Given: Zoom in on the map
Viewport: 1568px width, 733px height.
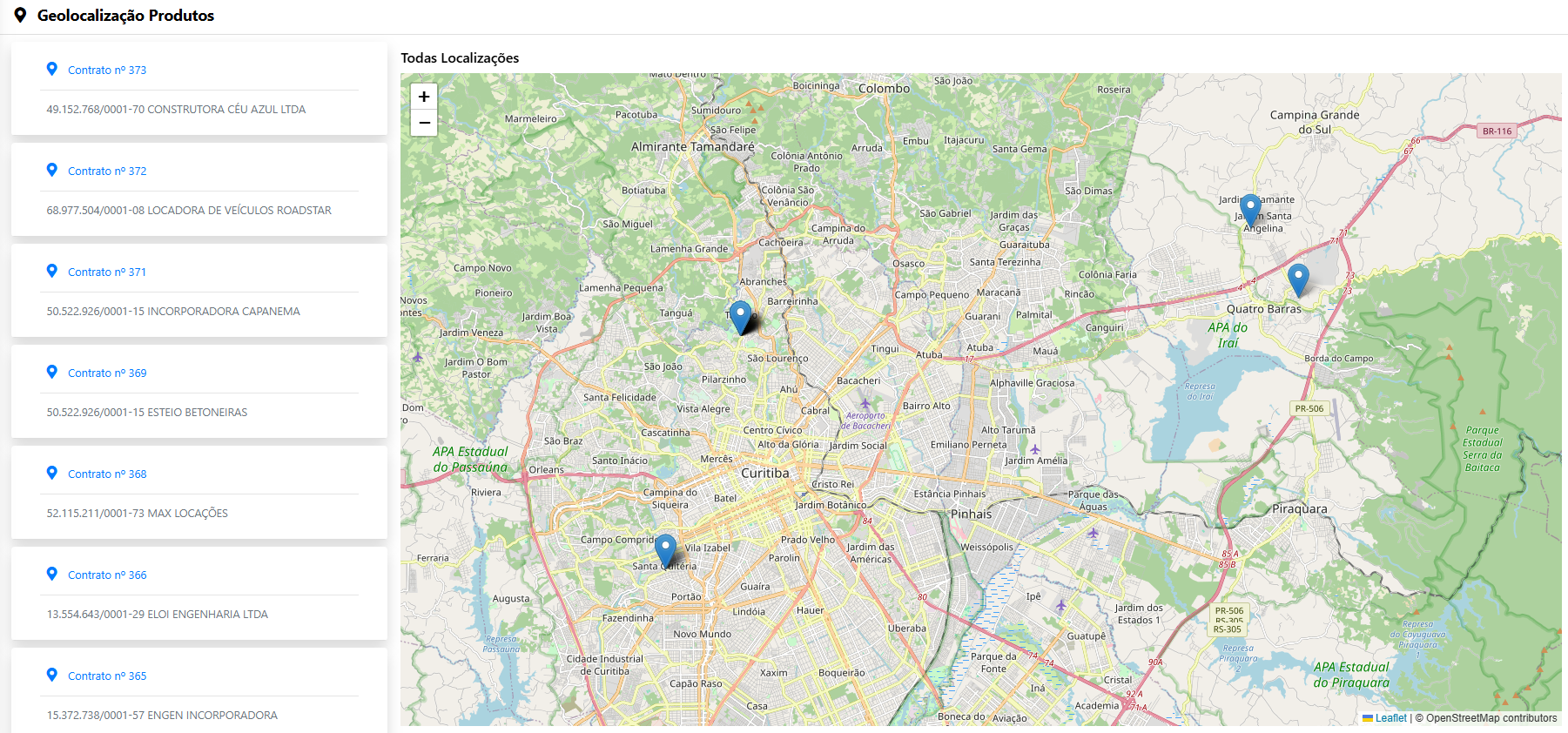Looking at the screenshot, I should tap(424, 97).
